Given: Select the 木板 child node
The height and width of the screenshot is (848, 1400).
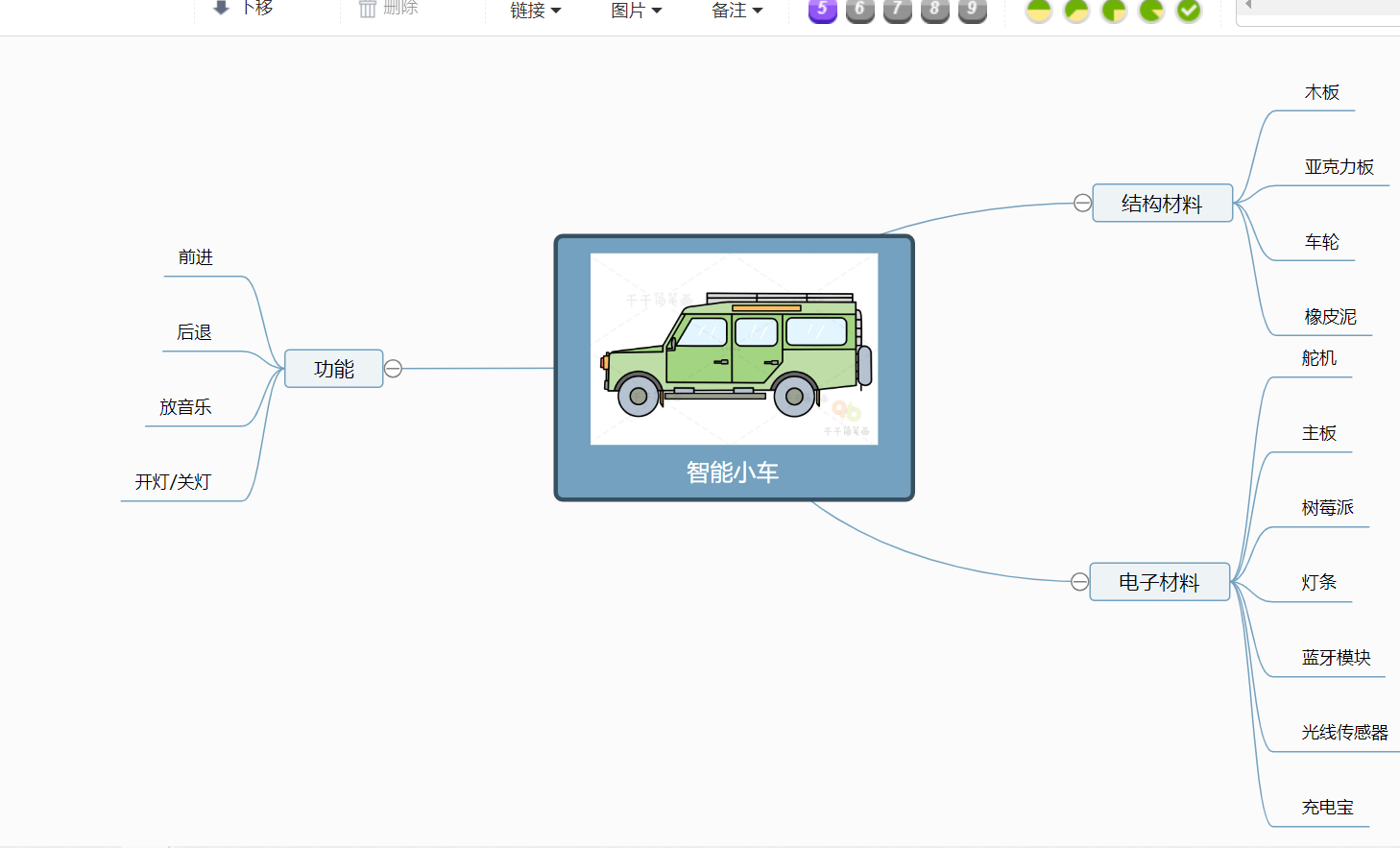Looking at the screenshot, I should (1322, 92).
